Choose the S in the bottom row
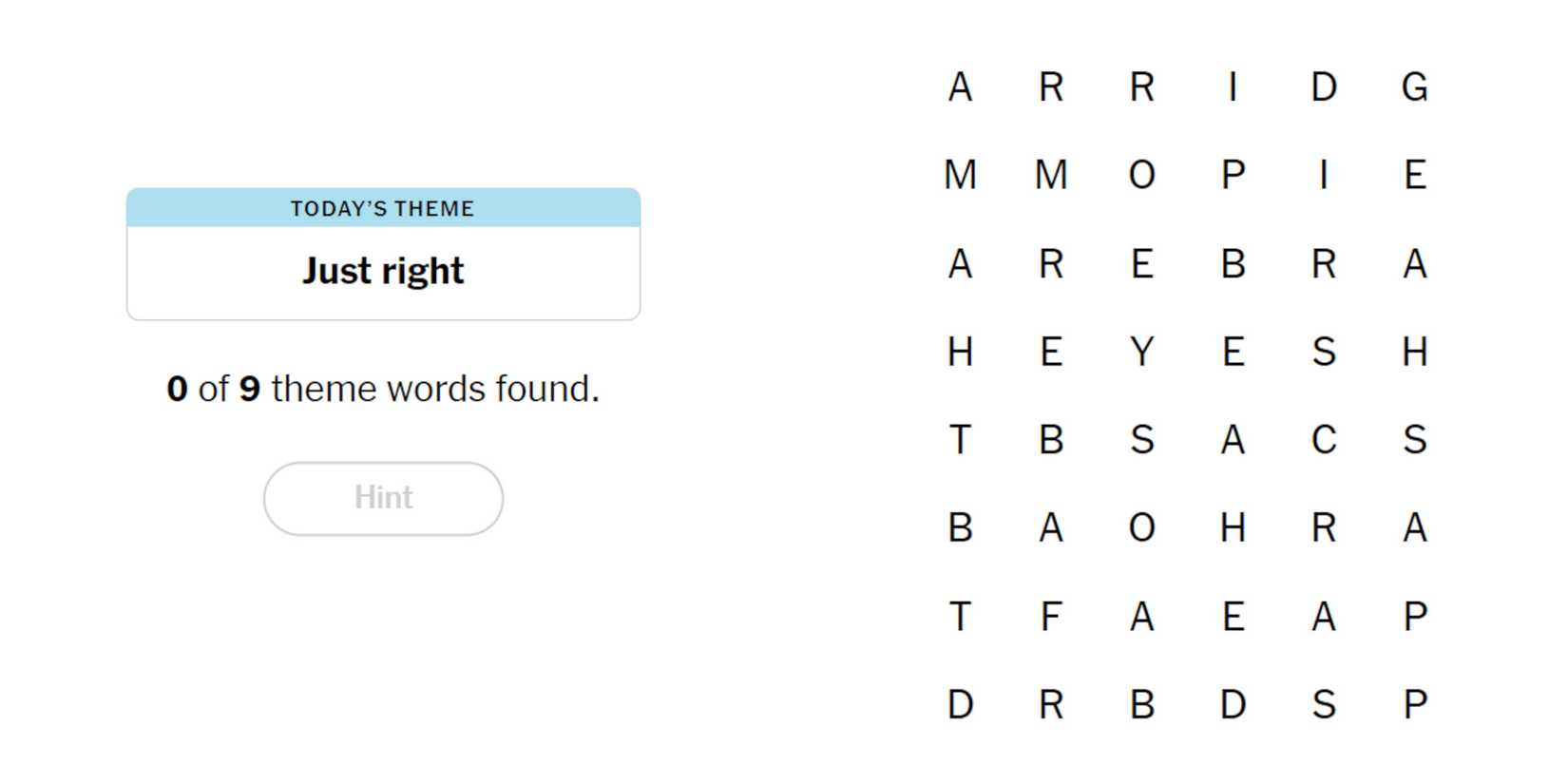The width and height of the screenshot is (1568, 784). [1323, 704]
